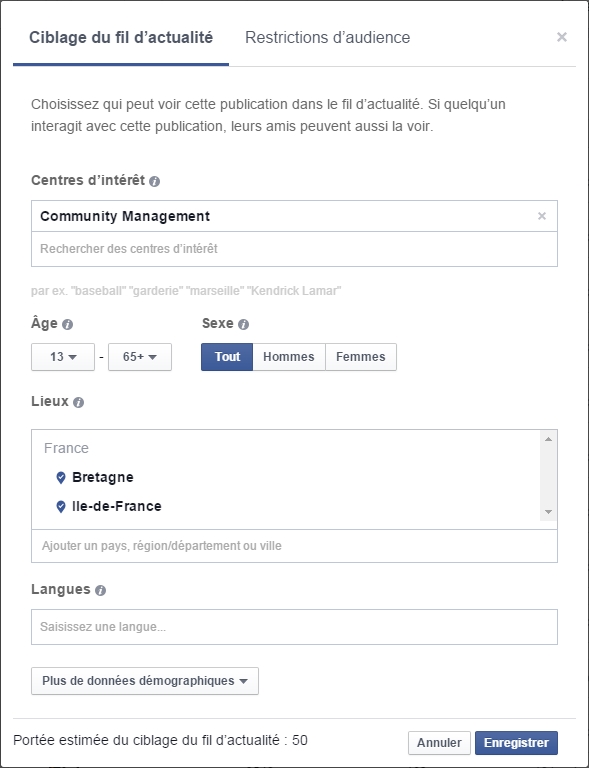
Task: Select Hommes gender option
Action: coord(289,357)
